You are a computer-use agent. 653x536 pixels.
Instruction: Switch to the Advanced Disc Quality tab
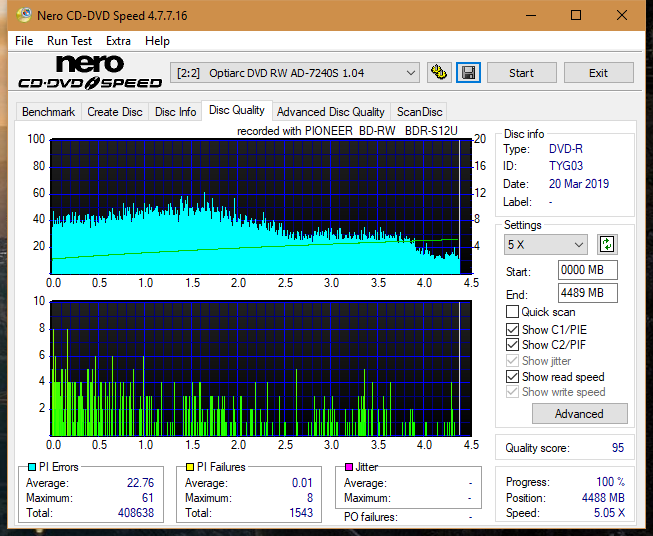click(x=331, y=112)
